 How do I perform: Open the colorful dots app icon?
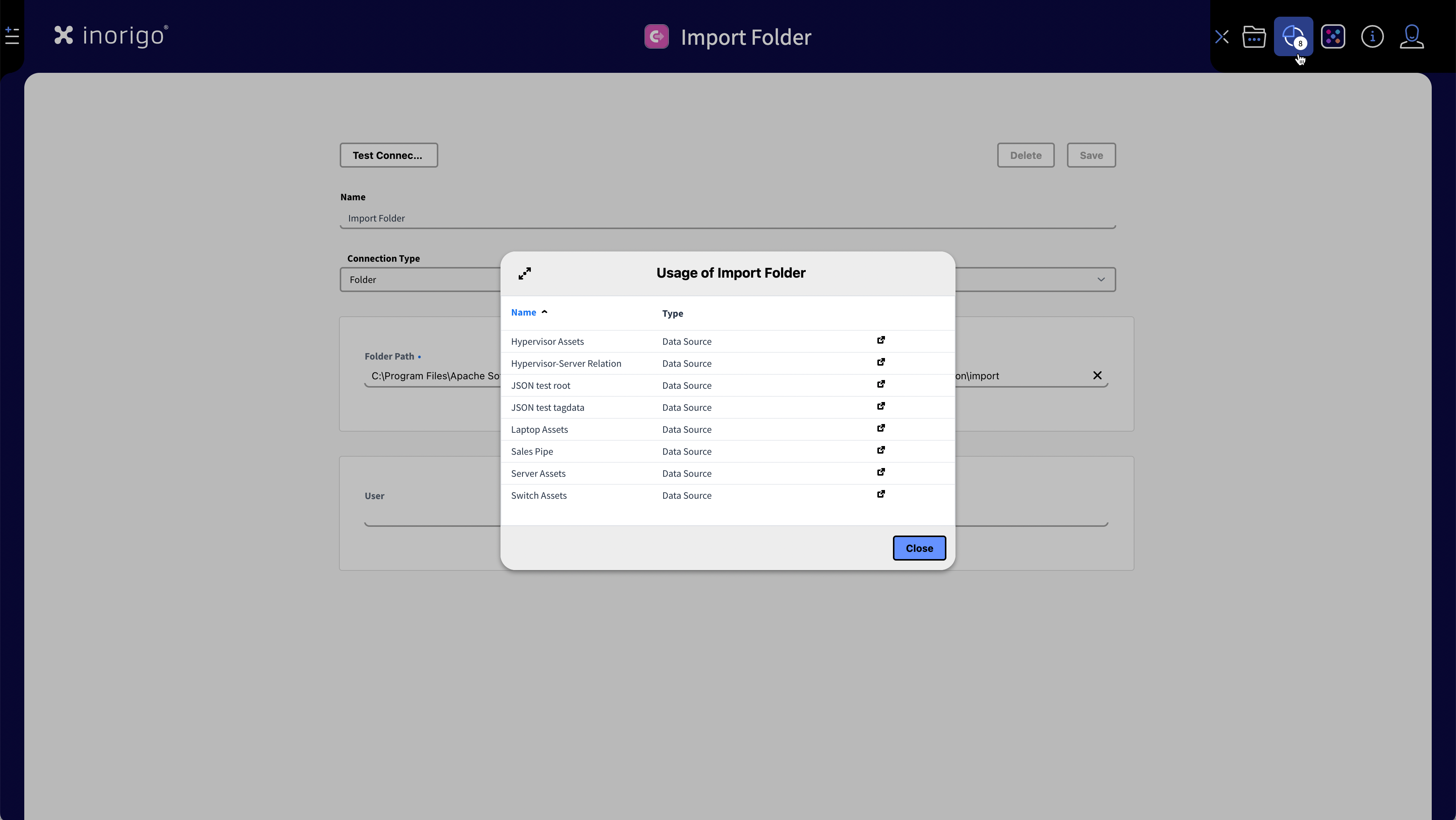tap(1332, 37)
